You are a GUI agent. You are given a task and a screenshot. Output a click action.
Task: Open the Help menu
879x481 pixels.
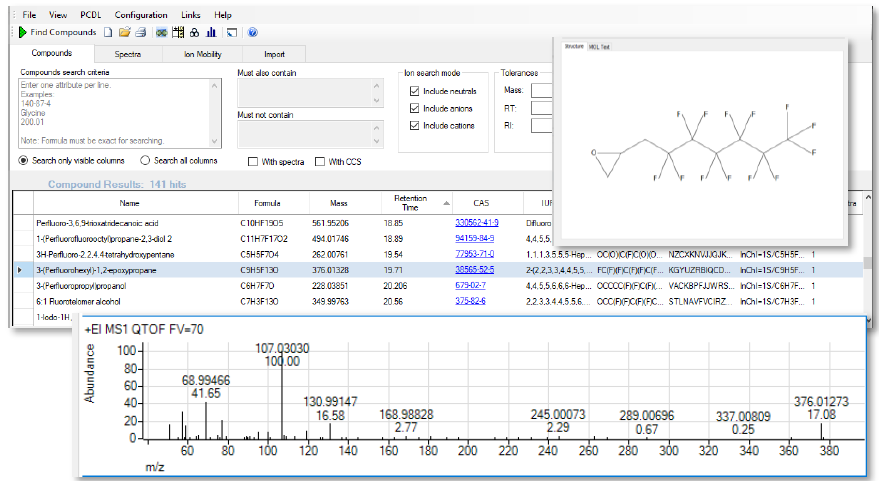point(223,15)
